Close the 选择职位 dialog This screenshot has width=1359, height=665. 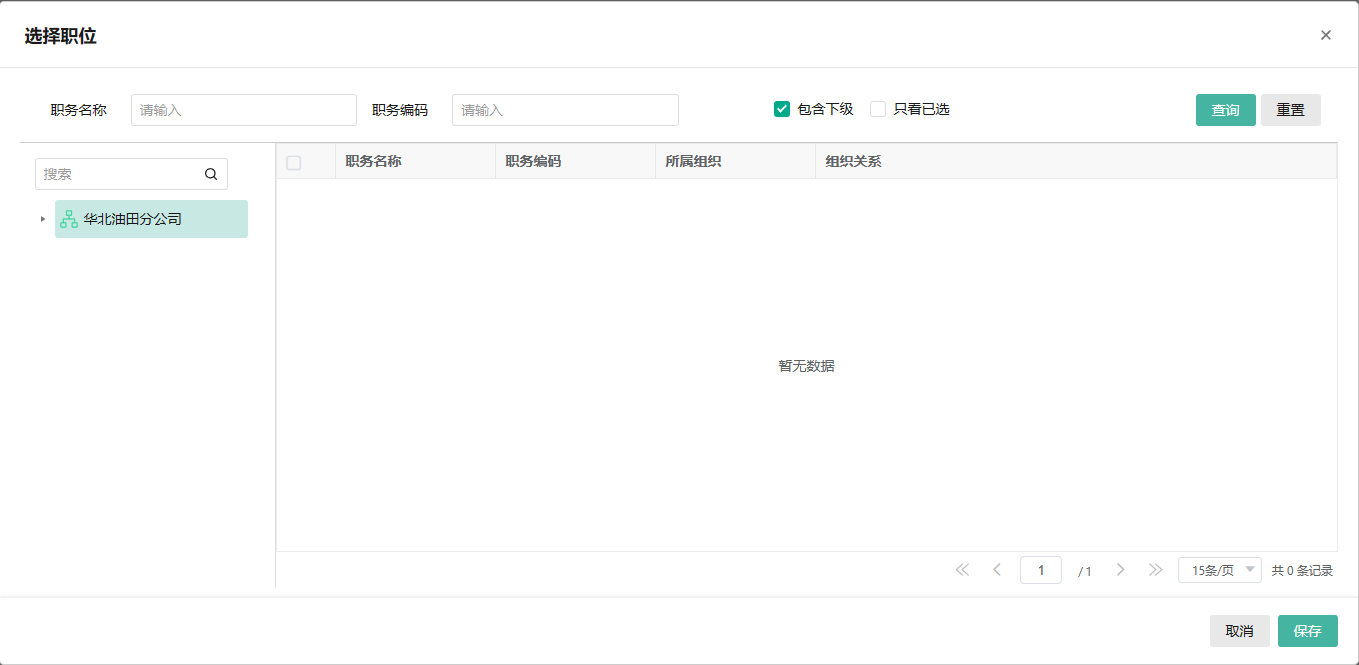coord(1326,34)
